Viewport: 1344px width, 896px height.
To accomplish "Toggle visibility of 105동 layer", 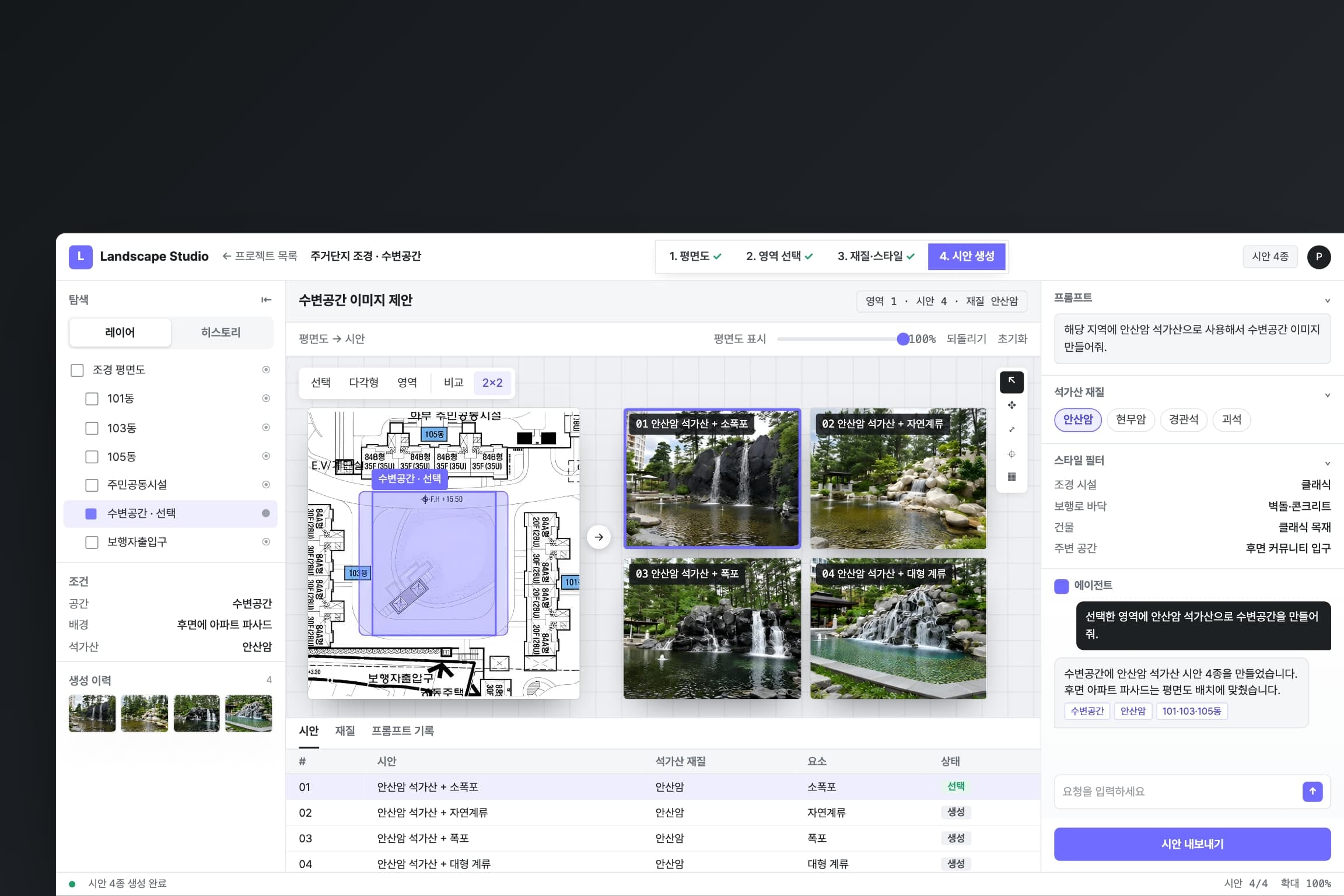I will pyautogui.click(x=266, y=456).
